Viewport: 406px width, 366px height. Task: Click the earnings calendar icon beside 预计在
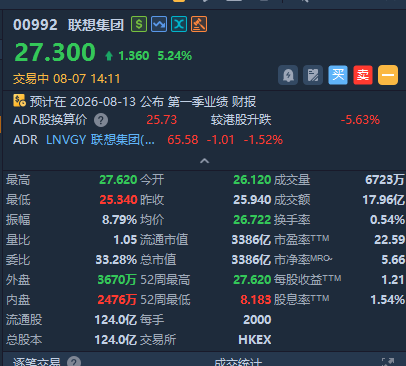click(x=19, y=100)
